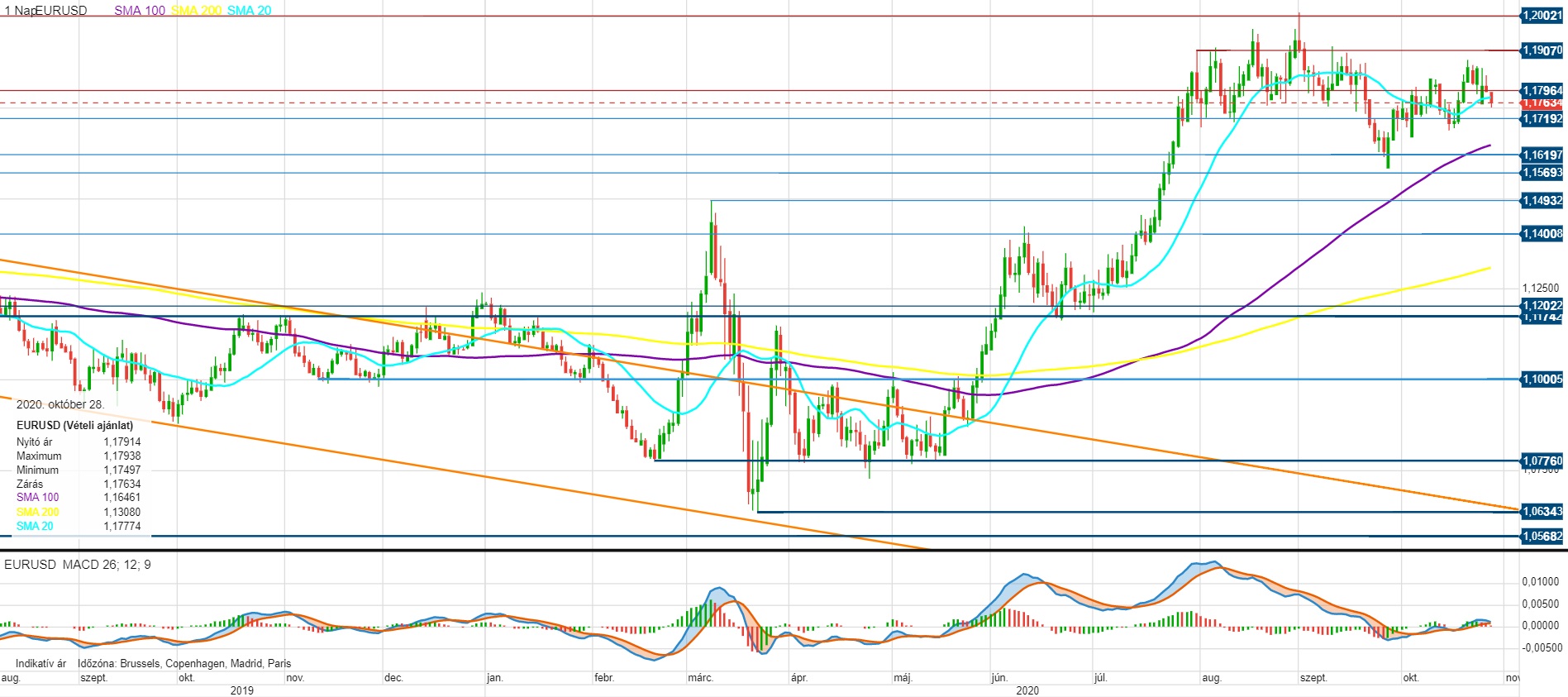Select the SMA 20 value 1,17774

point(122,527)
